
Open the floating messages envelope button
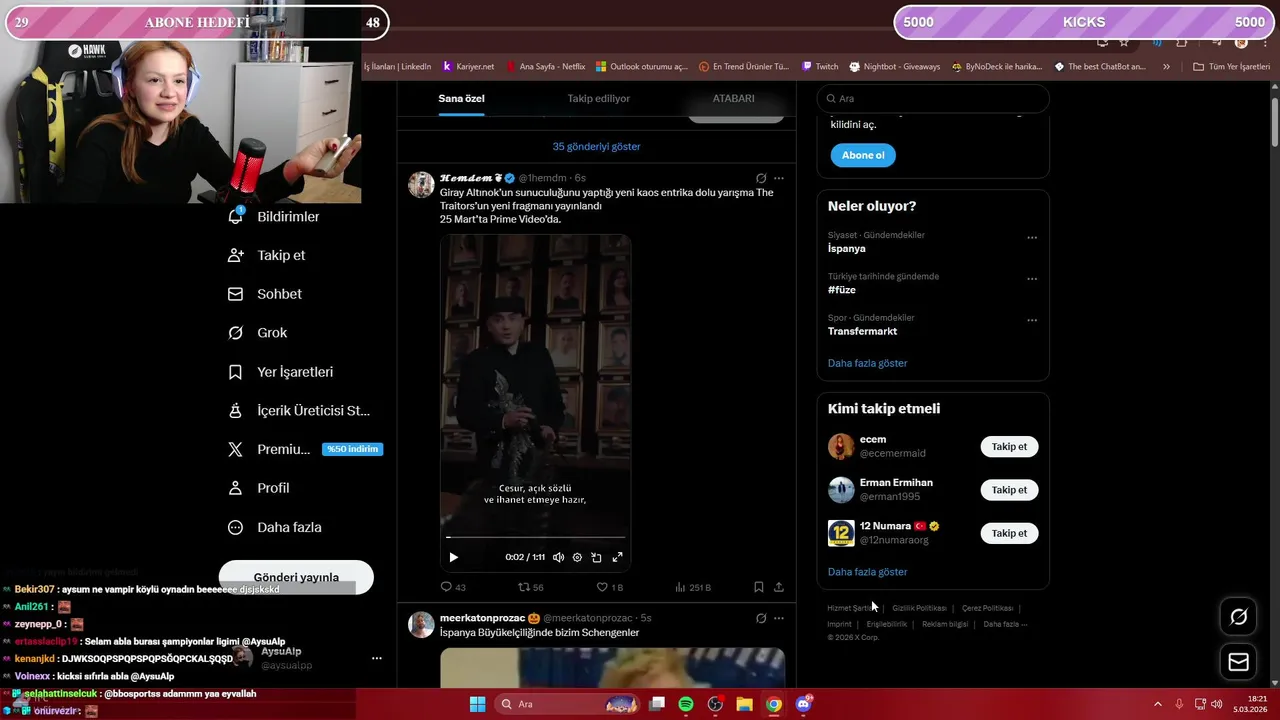pyautogui.click(x=1238, y=662)
